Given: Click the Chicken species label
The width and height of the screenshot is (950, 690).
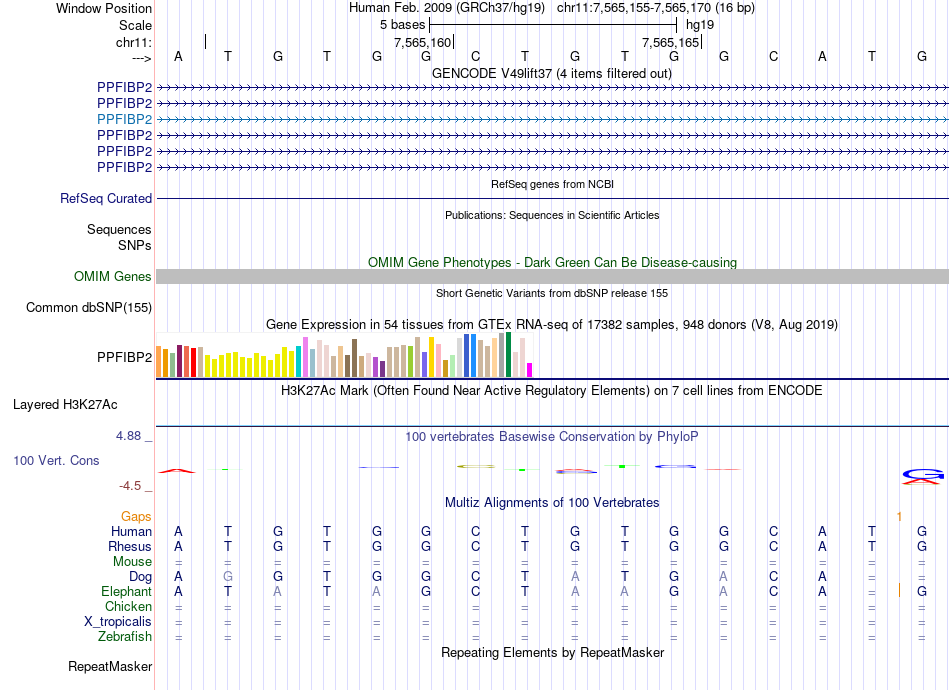Looking at the screenshot, I should coord(128,606).
